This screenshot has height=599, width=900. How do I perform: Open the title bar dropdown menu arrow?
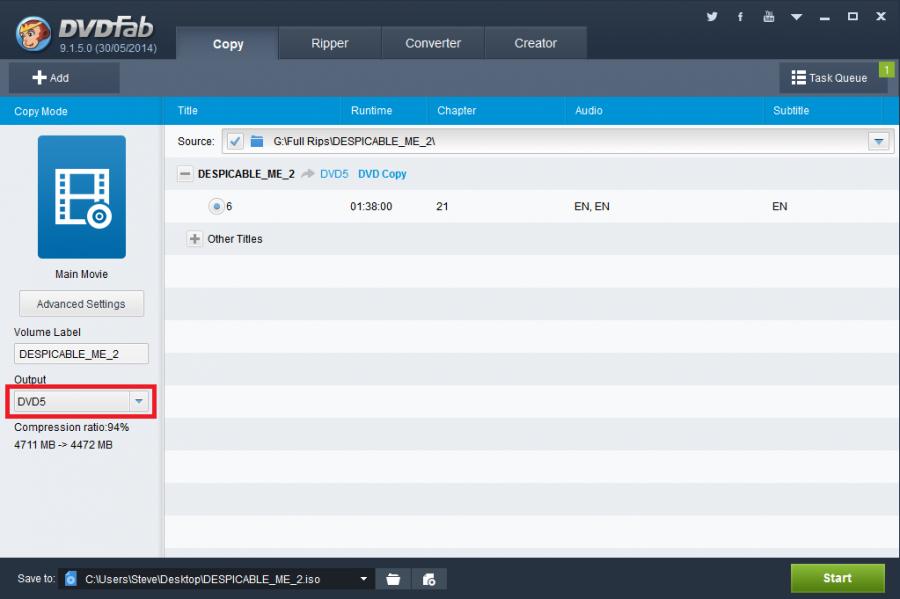(797, 17)
